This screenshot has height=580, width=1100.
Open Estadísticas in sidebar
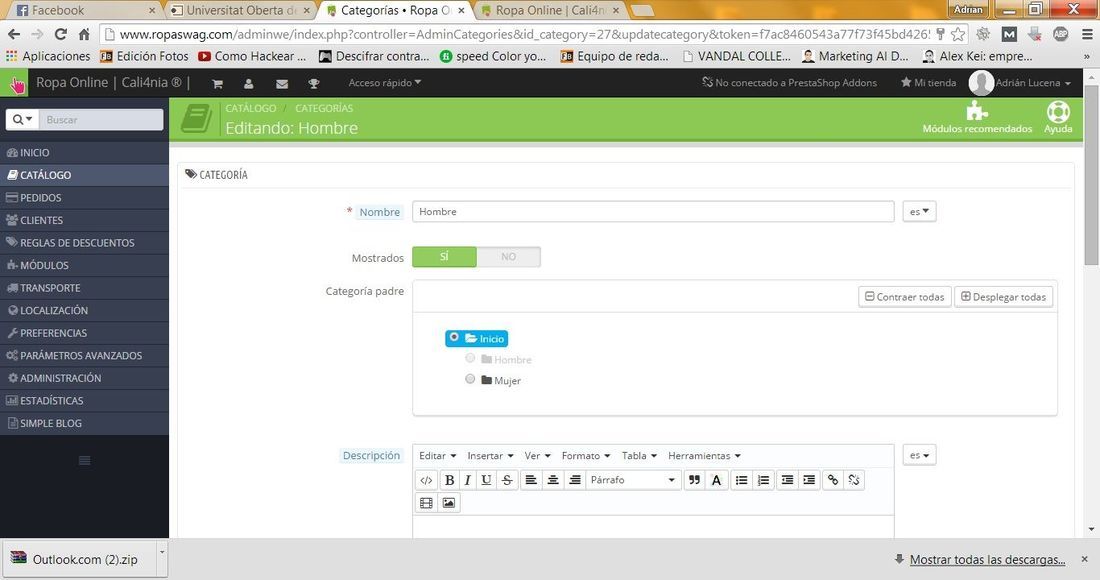tap(84, 400)
